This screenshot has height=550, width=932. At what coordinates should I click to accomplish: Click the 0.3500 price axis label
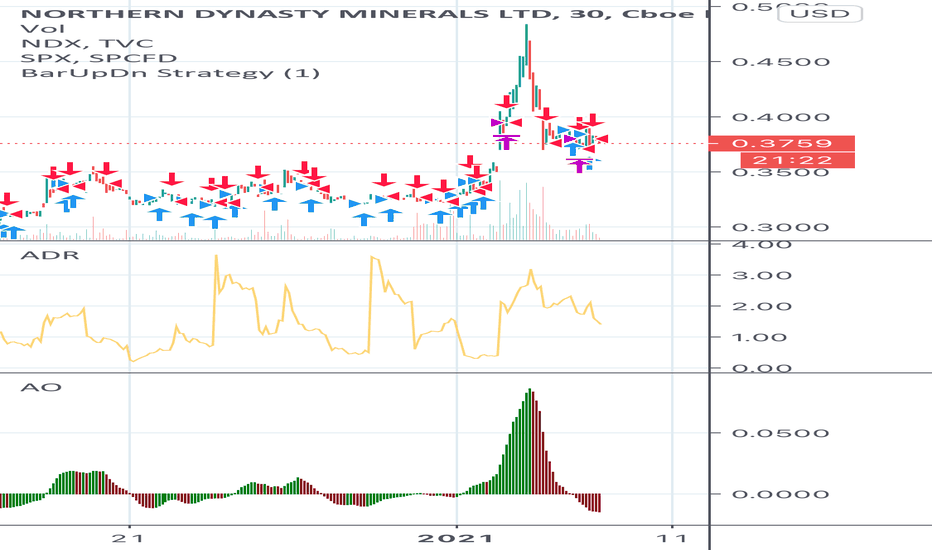point(781,173)
